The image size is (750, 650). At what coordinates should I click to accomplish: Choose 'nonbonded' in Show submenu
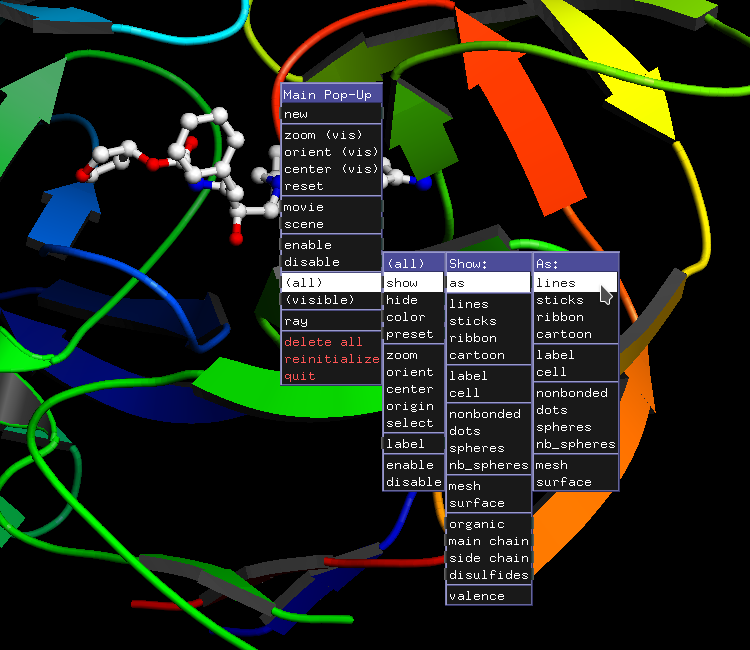[488, 414]
